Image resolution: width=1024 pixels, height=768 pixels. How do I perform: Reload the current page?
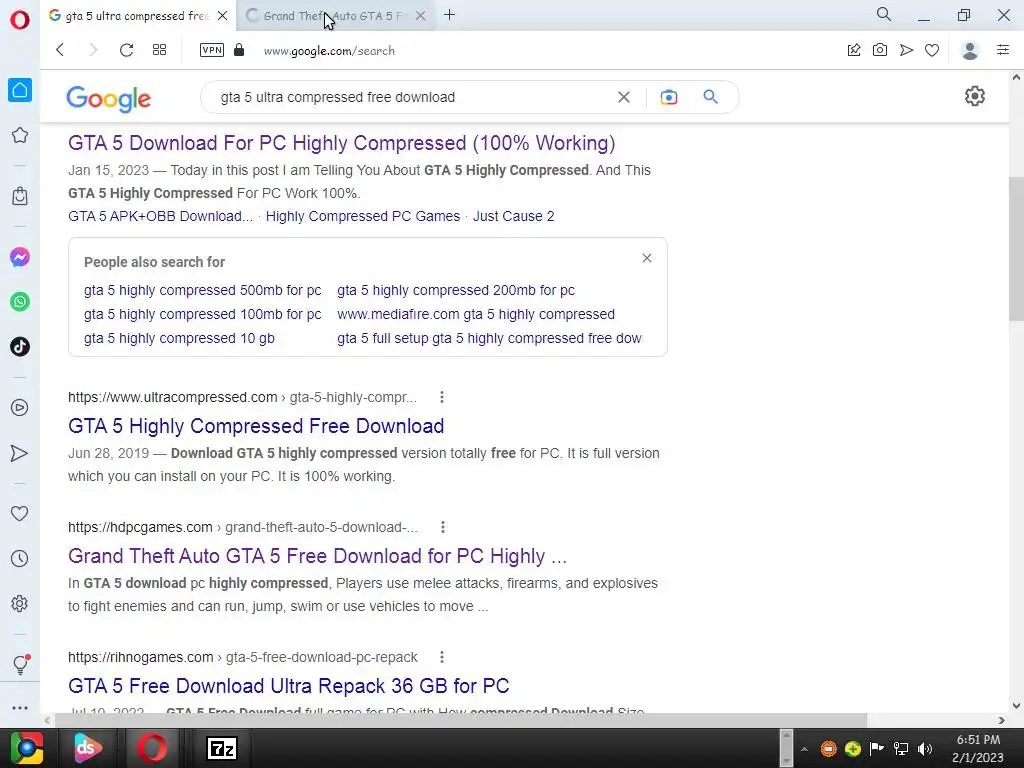(126, 50)
